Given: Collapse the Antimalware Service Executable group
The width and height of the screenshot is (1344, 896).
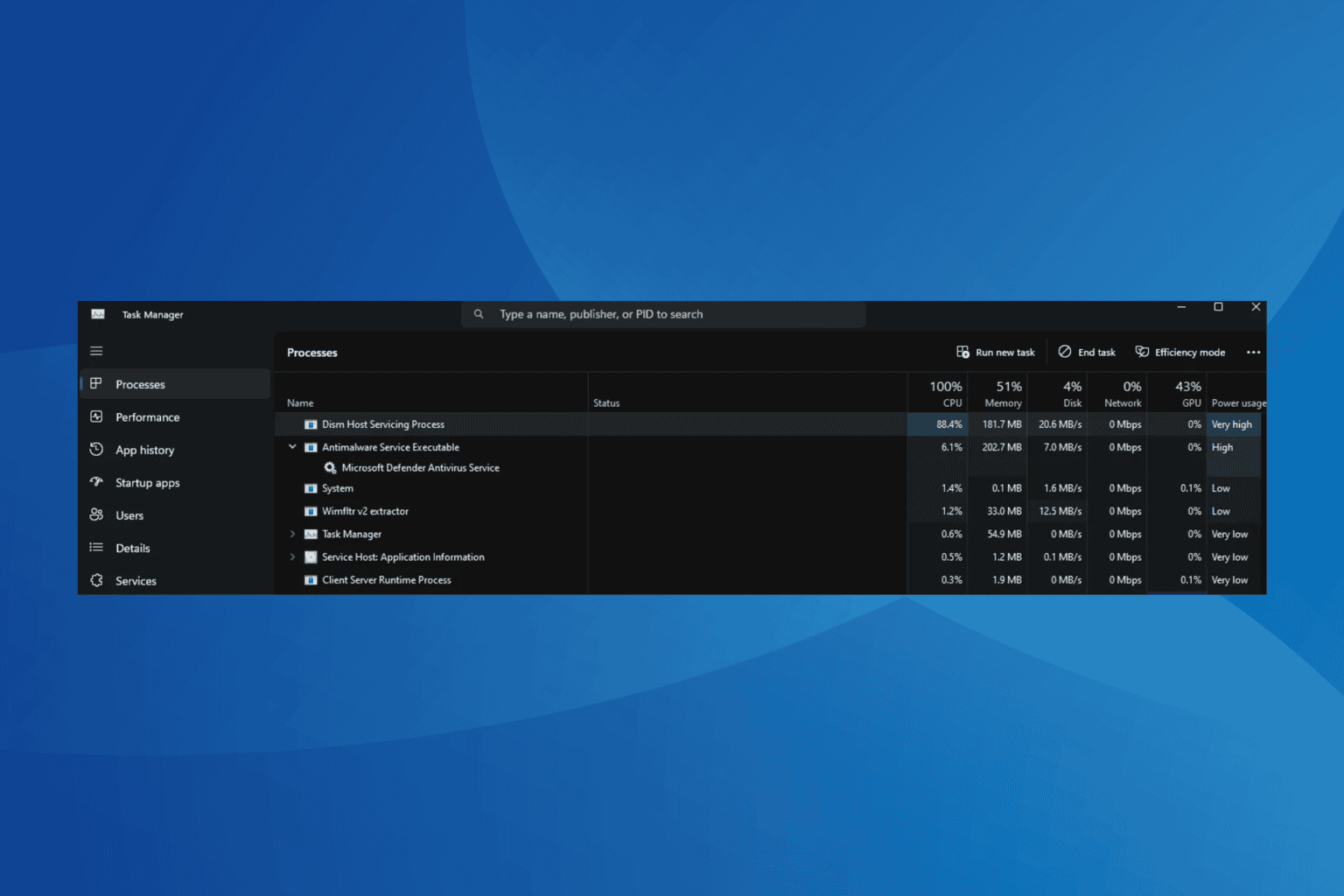Looking at the screenshot, I should [292, 447].
